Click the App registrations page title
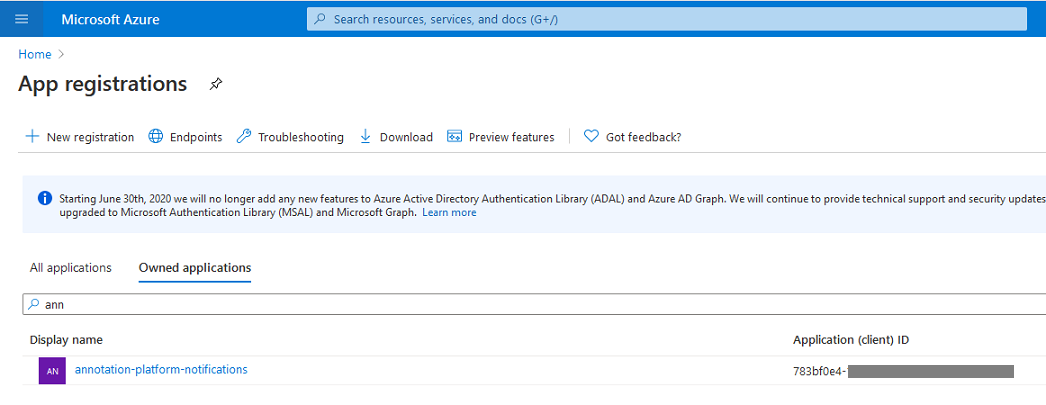The width and height of the screenshot is (1046, 405). point(103,84)
